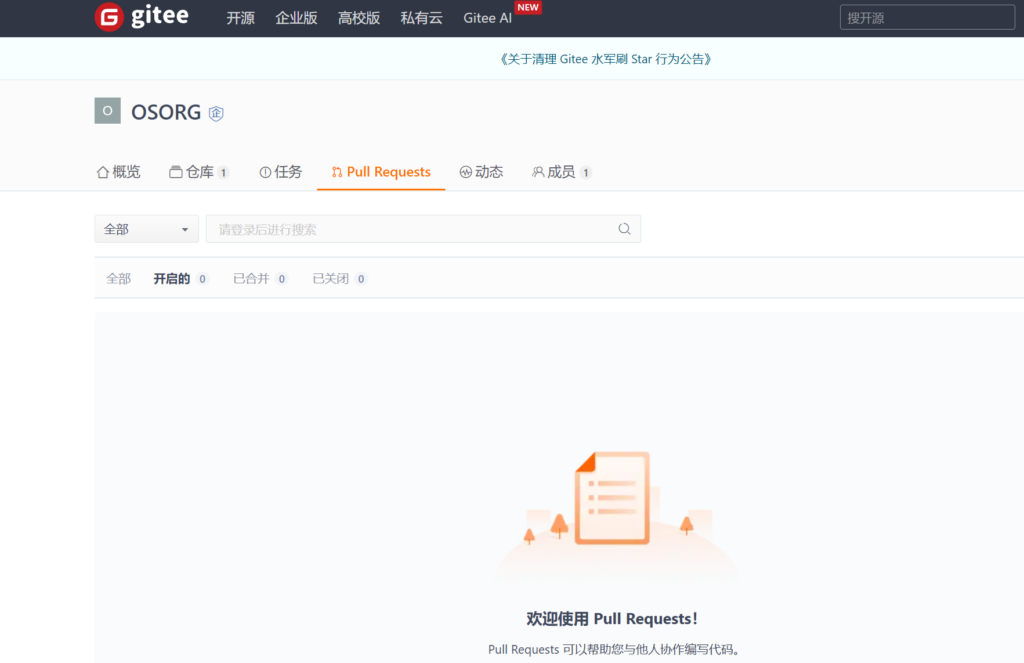Click the 成员 count badge 1
Image resolution: width=1024 pixels, height=663 pixels.
click(586, 172)
